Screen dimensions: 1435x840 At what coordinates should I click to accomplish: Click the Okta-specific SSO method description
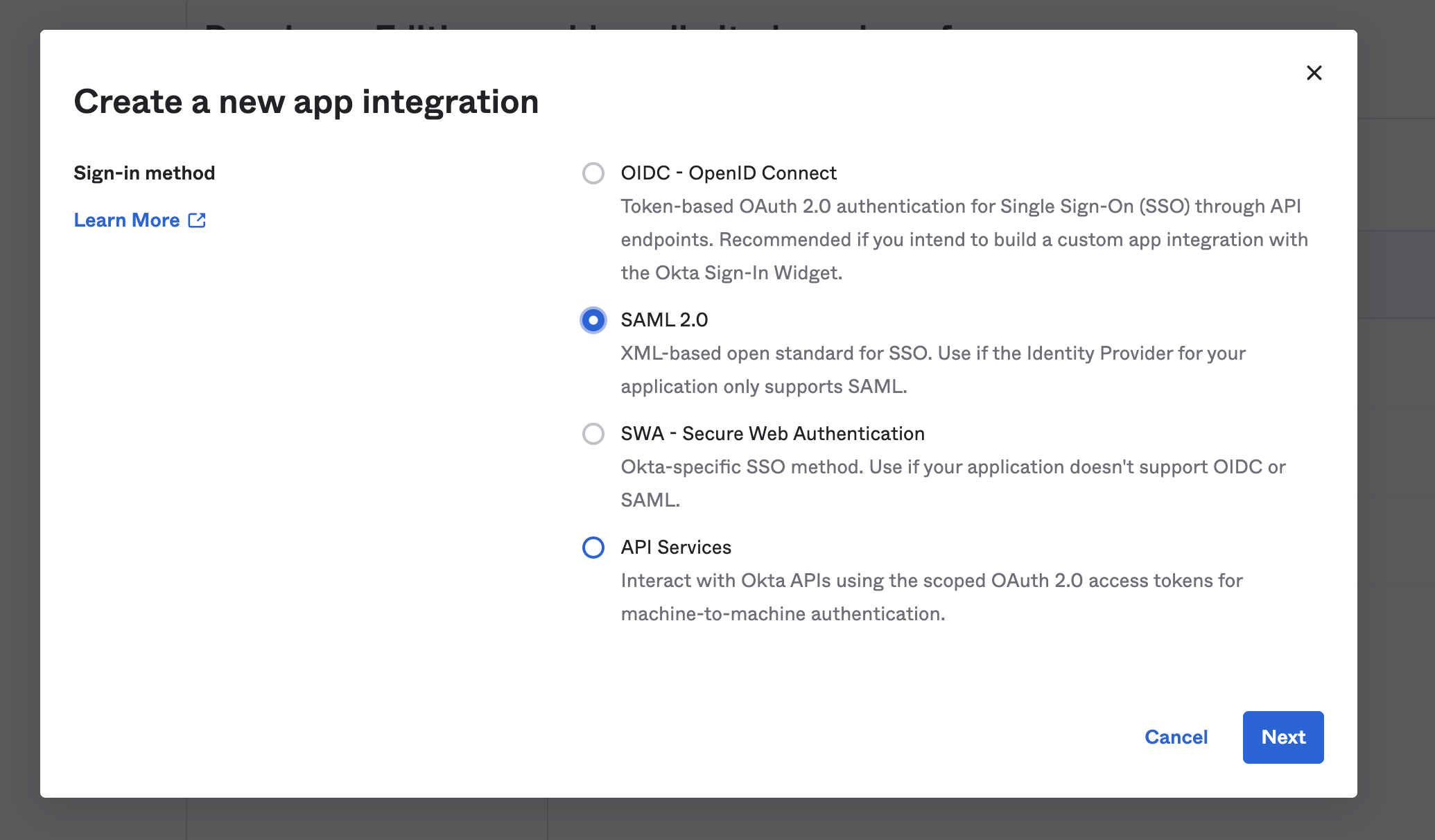tap(953, 468)
